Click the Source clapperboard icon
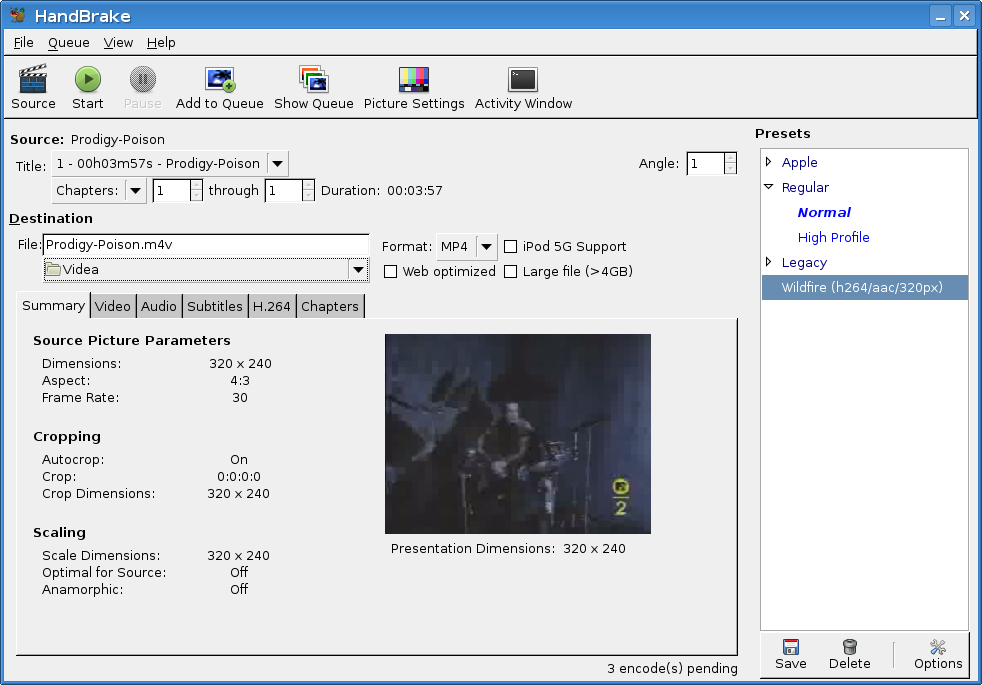 (33, 79)
